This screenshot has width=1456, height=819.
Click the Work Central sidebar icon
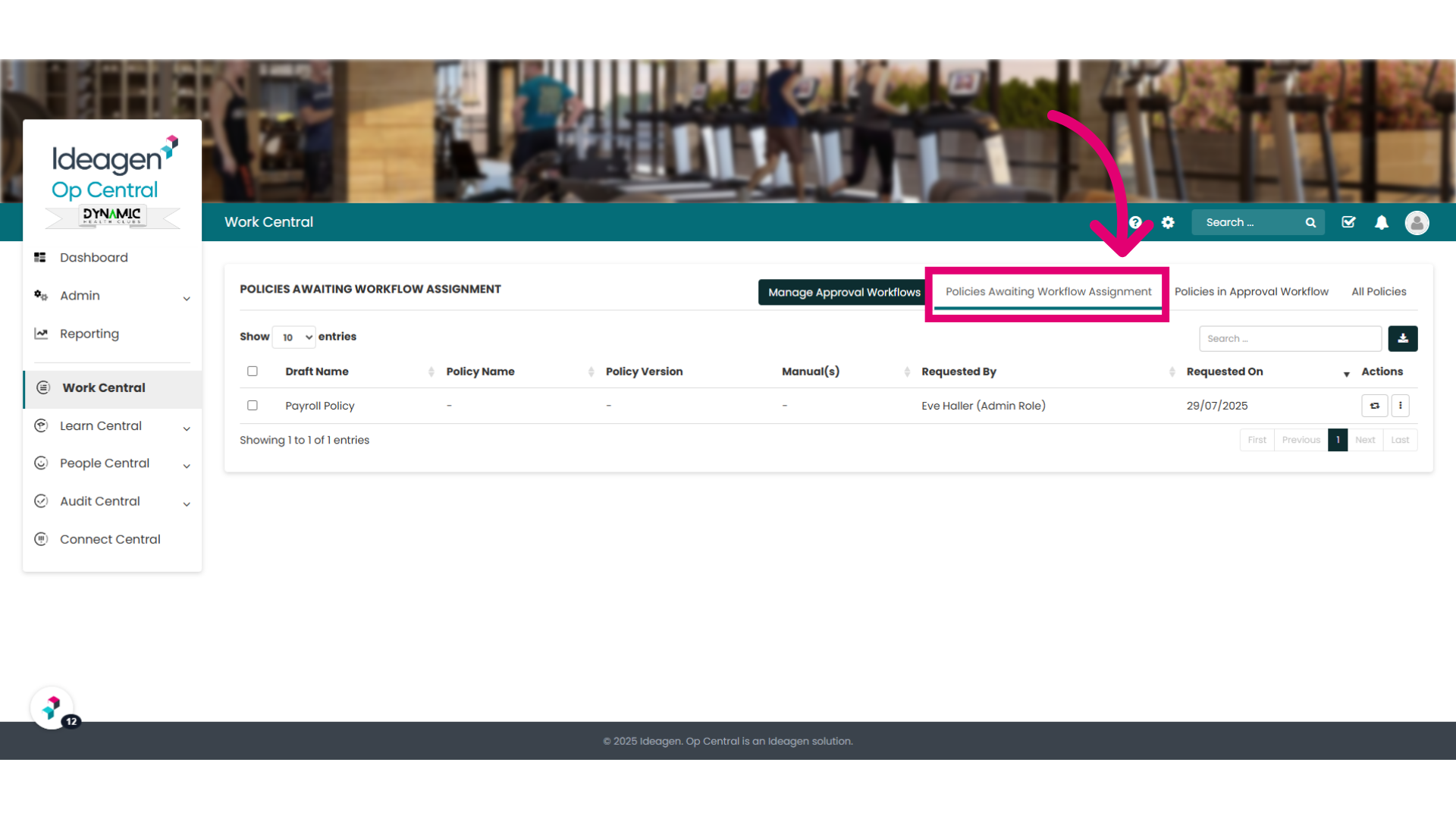(x=43, y=388)
